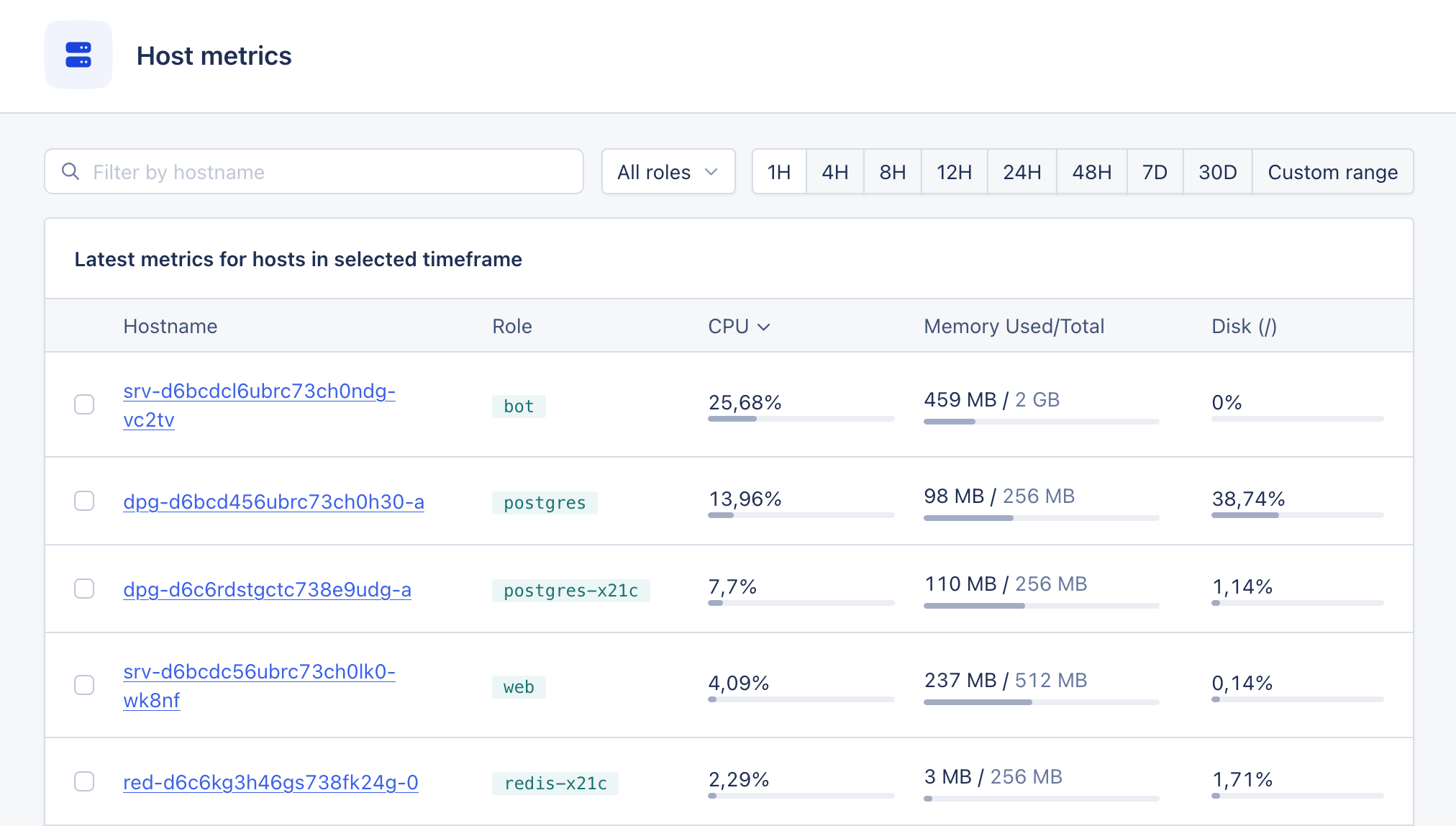Image resolution: width=1456 pixels, height=826 pixels.
Task: Open host srv-d6bcdc56ubrc73ch0lk0-wk8nf
Action: [259, 686]
